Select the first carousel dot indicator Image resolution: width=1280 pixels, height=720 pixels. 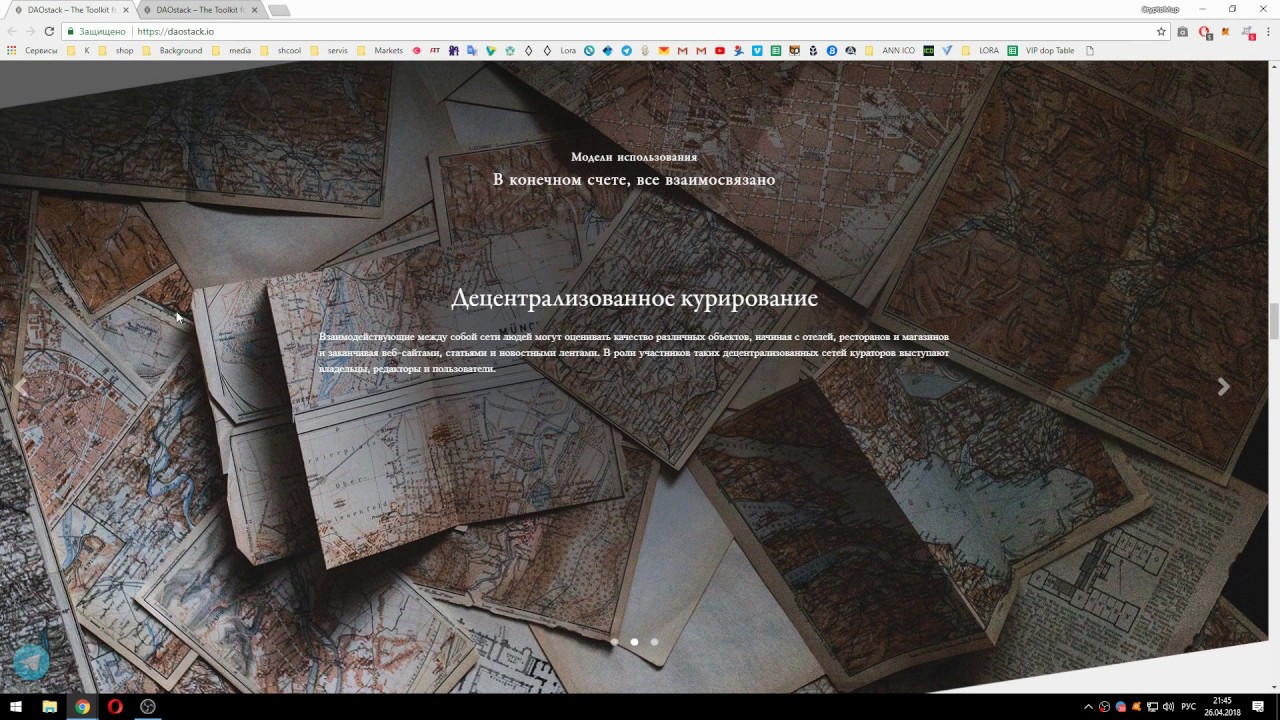pos(614,642)
